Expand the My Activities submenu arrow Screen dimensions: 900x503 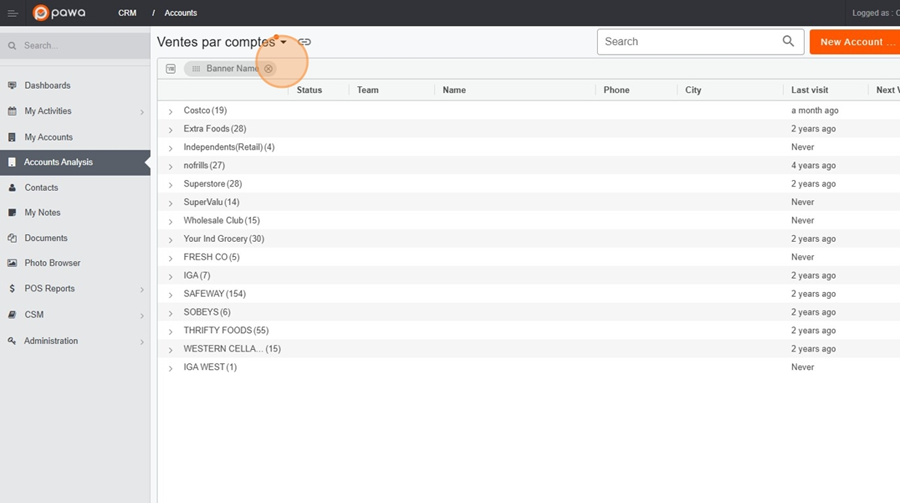(x=142, y=112)
